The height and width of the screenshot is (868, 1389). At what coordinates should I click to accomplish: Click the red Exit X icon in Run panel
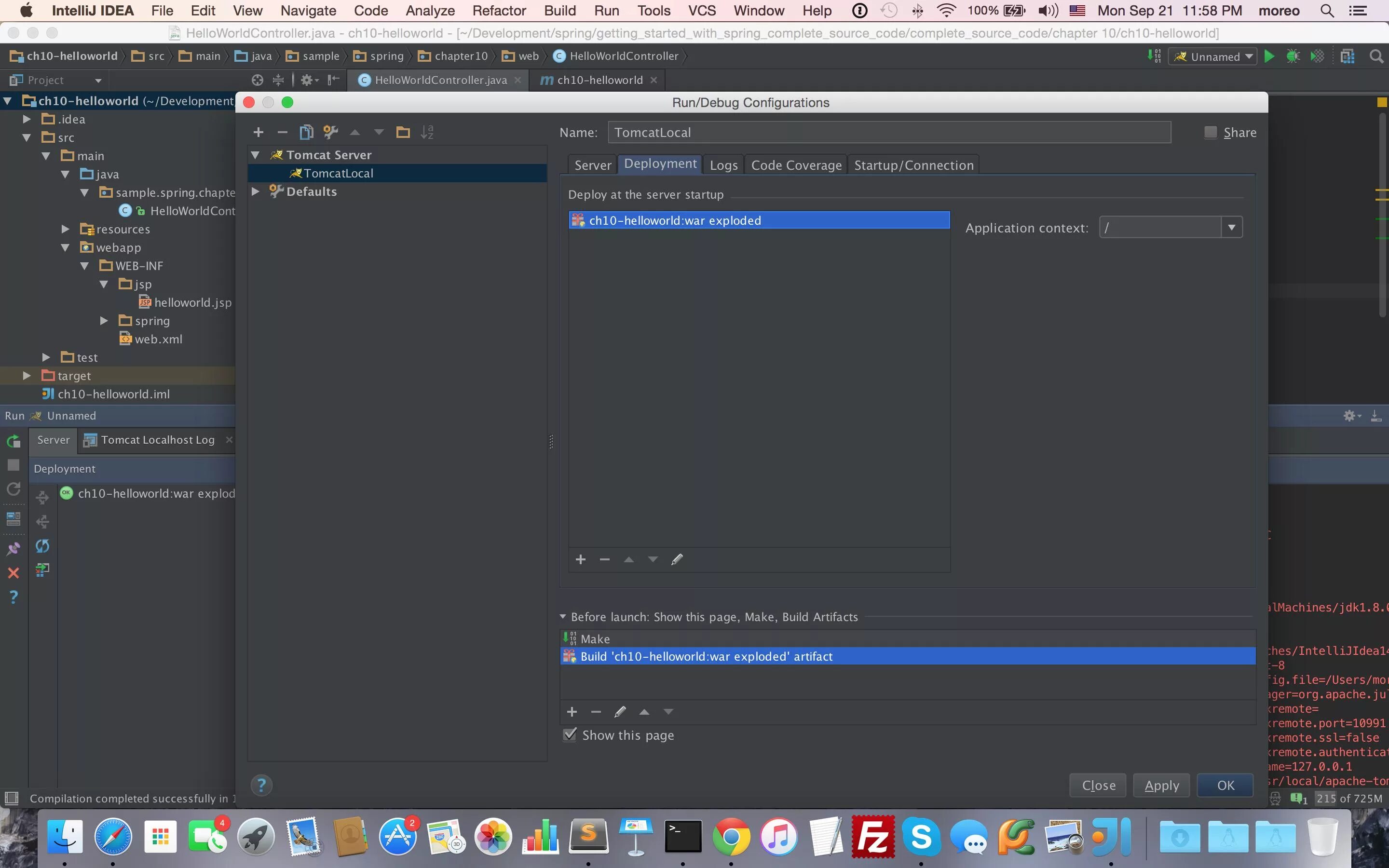(13, 573)
